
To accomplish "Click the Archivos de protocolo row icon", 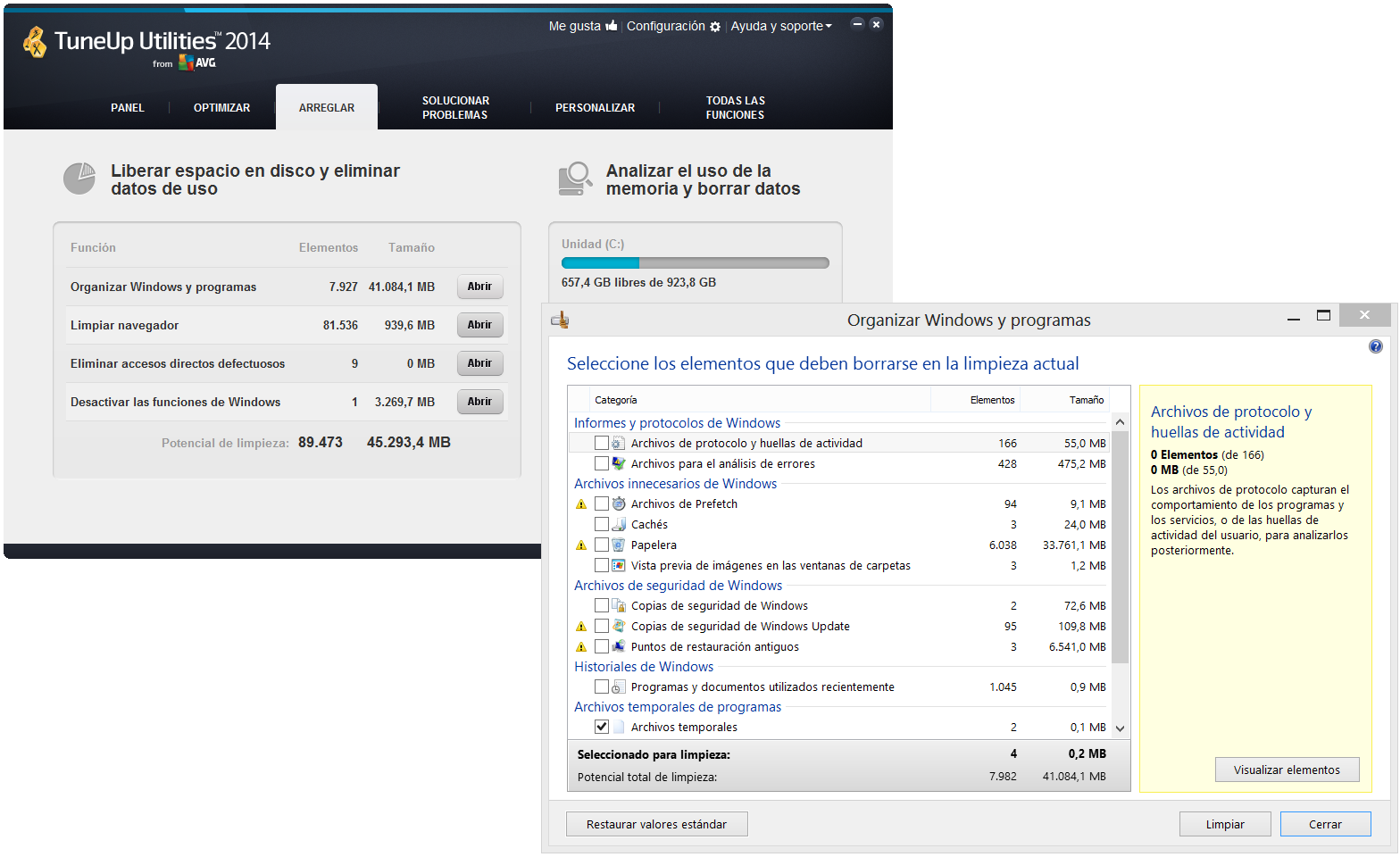I will point(619,443).
